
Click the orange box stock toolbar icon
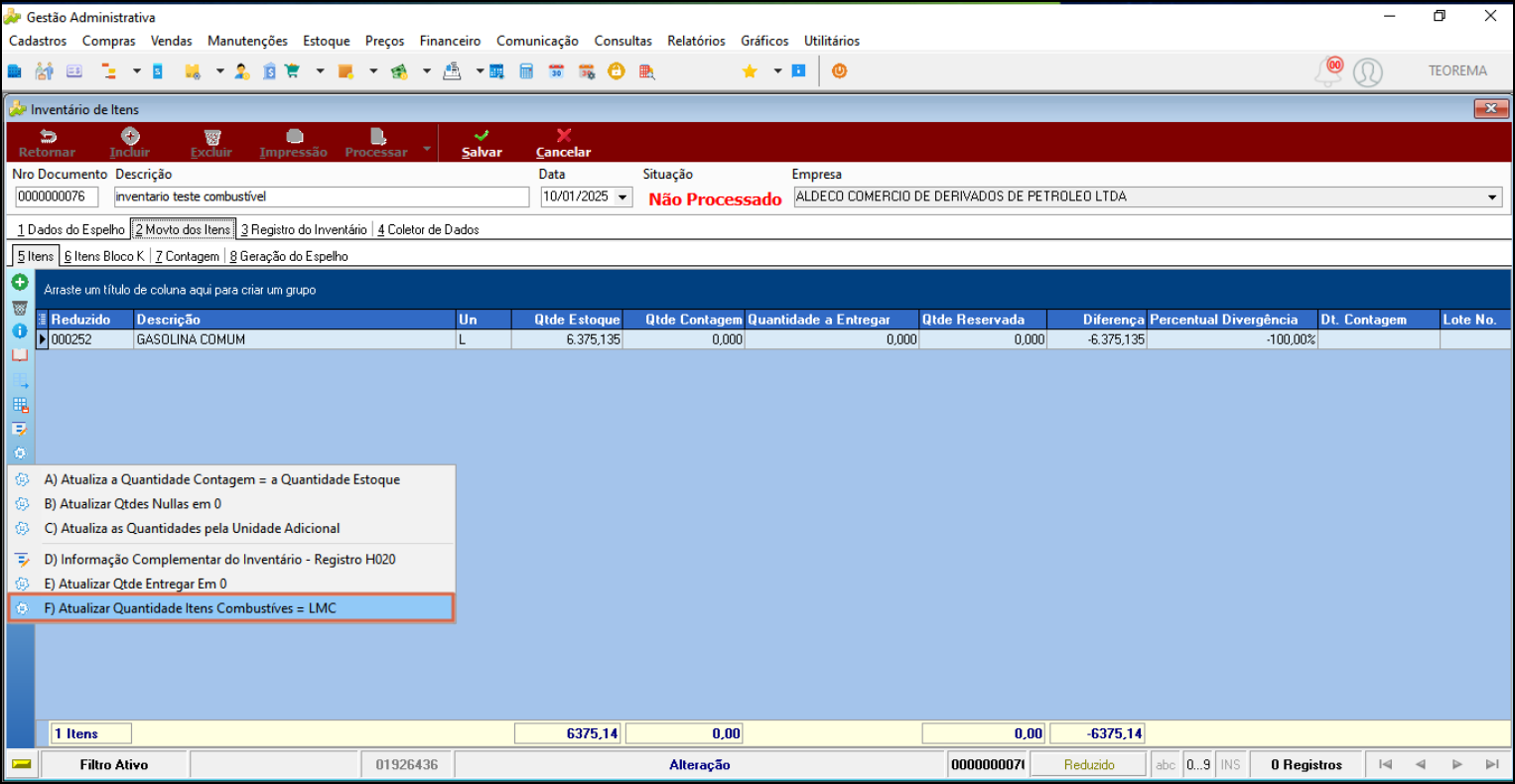tap(345, 71)
